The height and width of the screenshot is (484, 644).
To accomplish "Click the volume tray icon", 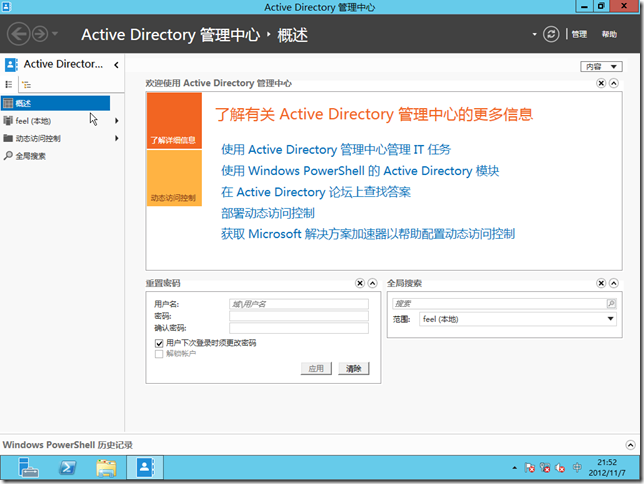I will click(560, 468).
